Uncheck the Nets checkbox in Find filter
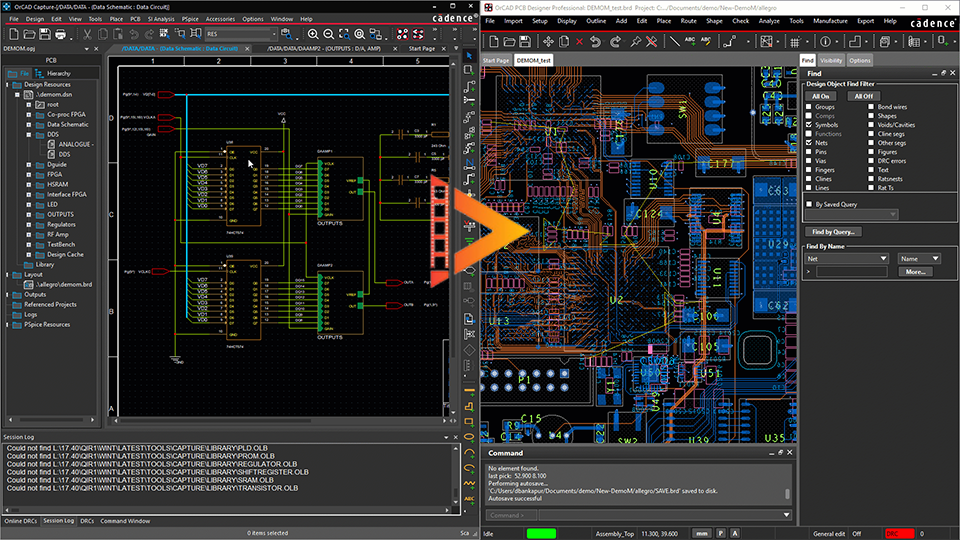The height and width of the screenshot is (540, 960). [809, 143]
